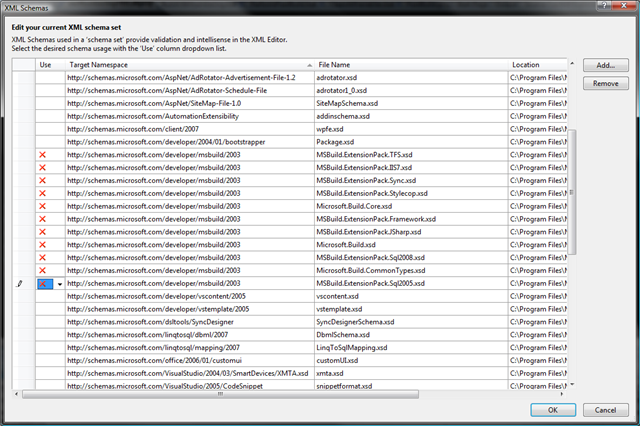Close the XML Schemas dialog
Image resolution: width=640 pixels, height=426 pixels.
pos(624,5)
